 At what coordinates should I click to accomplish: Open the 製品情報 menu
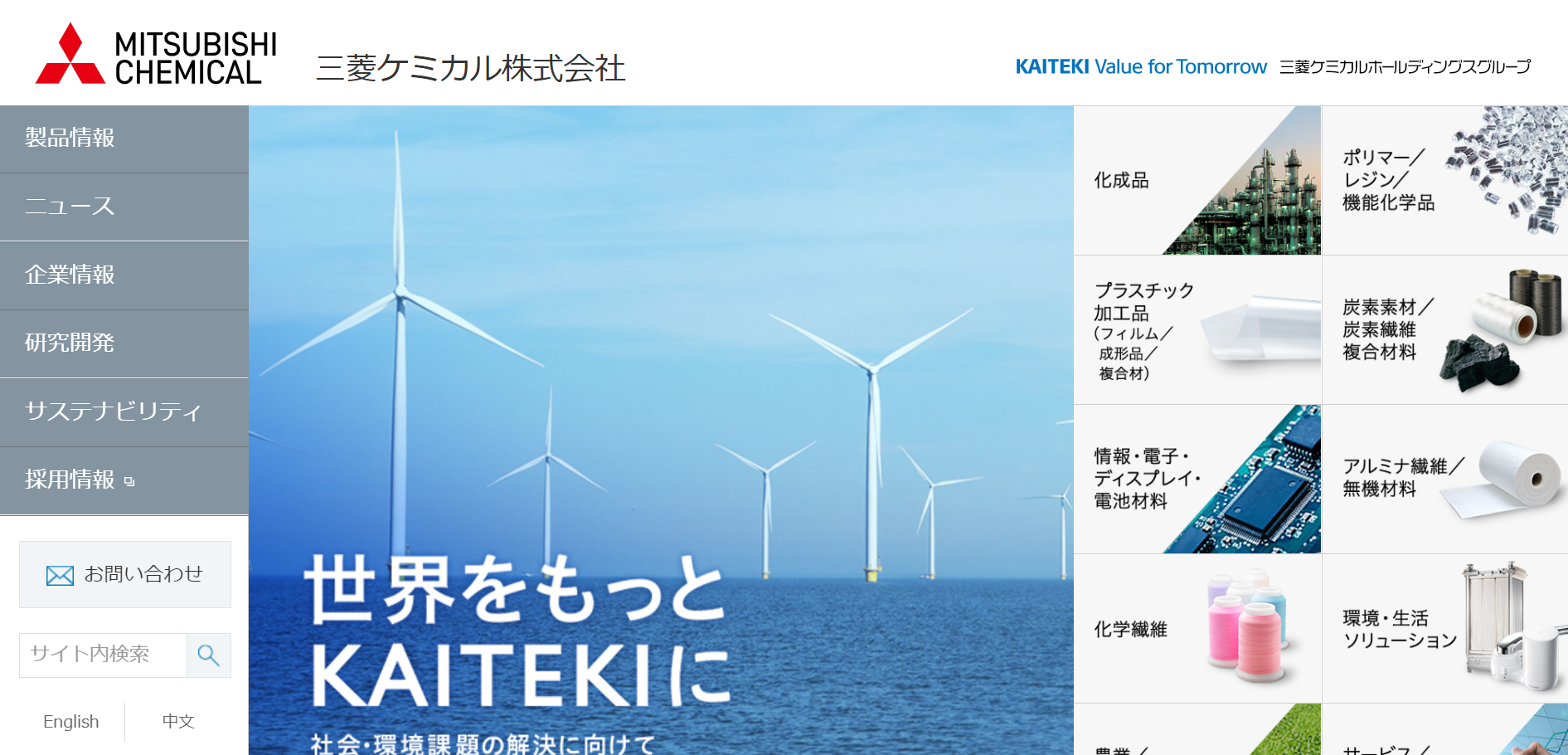124,139
